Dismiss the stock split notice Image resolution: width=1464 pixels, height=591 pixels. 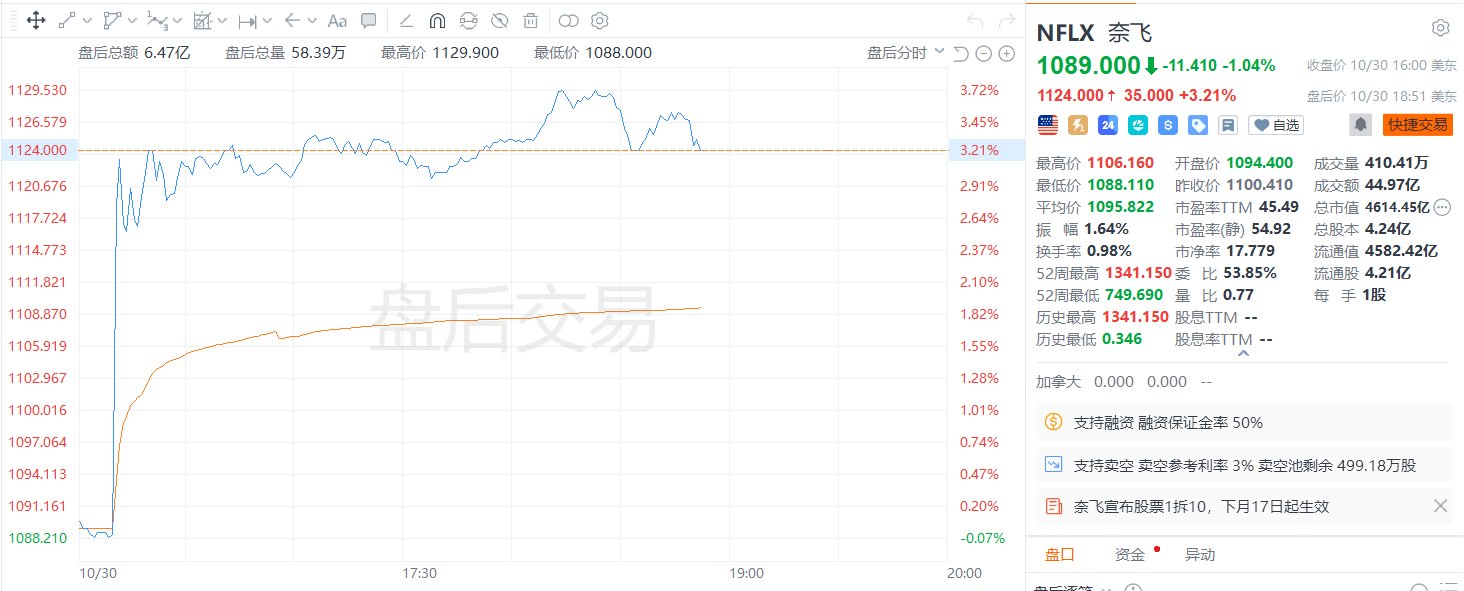[x=1440, y=506]
